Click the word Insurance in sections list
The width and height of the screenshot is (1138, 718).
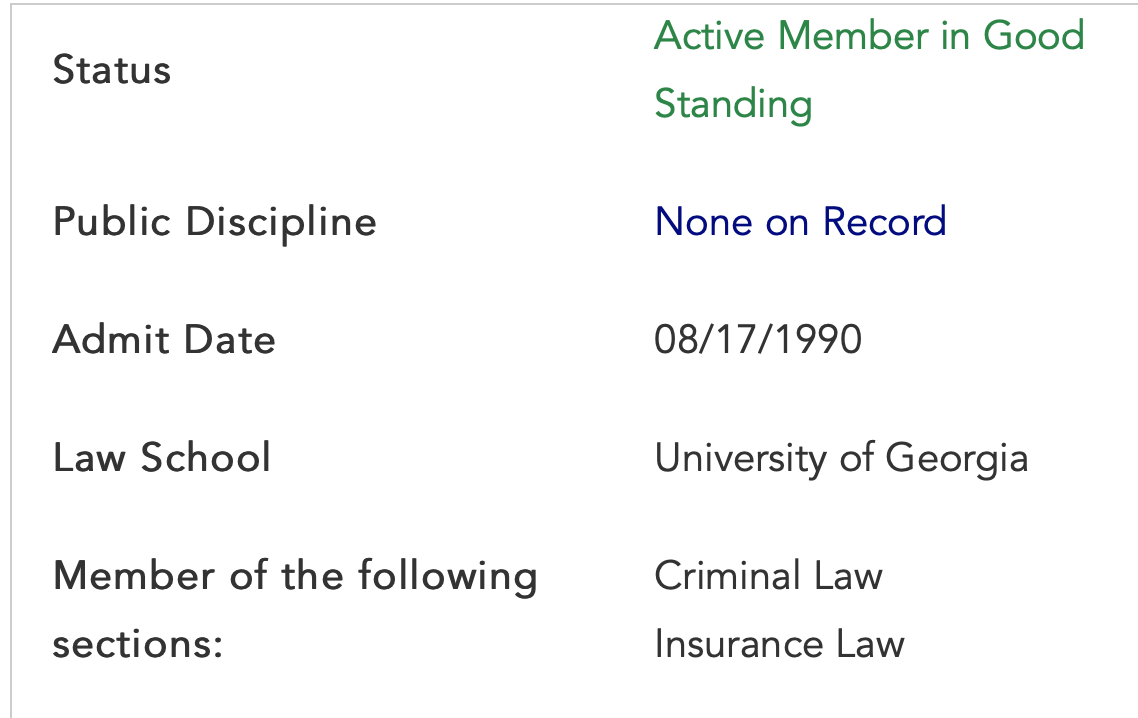pos(739,644)
